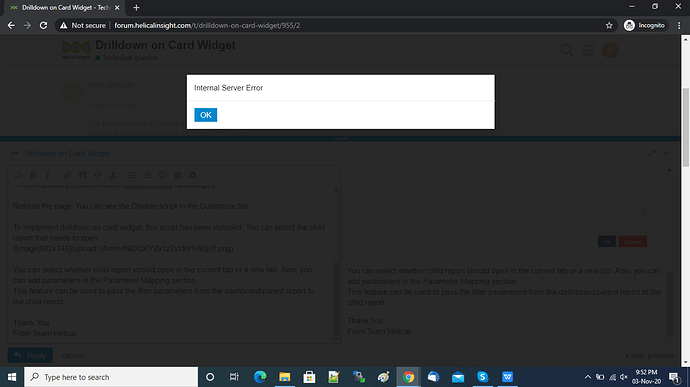Click OK in the Internal Server Error dialog
The height and width of the screenshot is (387, 690).
206,115
